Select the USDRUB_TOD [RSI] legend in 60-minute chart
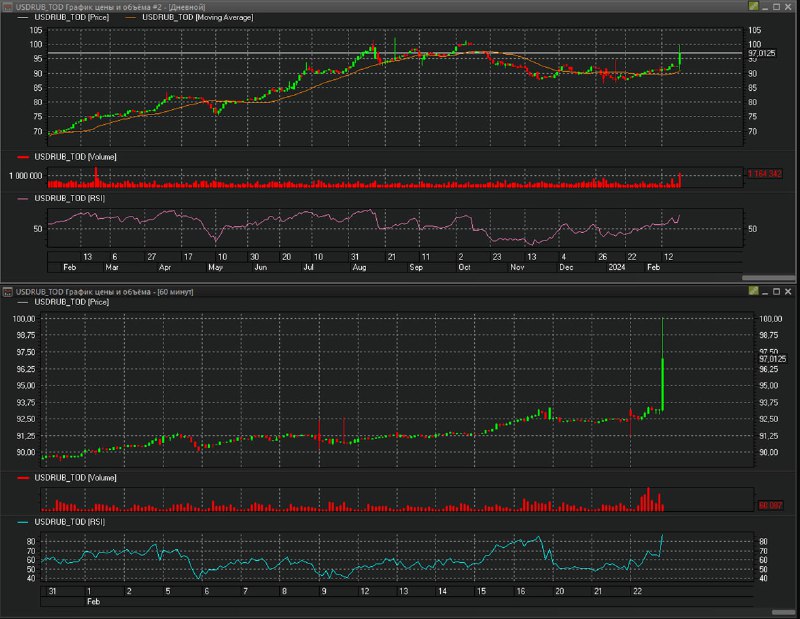The height and width of the screenshot is (619, 800). tap(61, 522)
